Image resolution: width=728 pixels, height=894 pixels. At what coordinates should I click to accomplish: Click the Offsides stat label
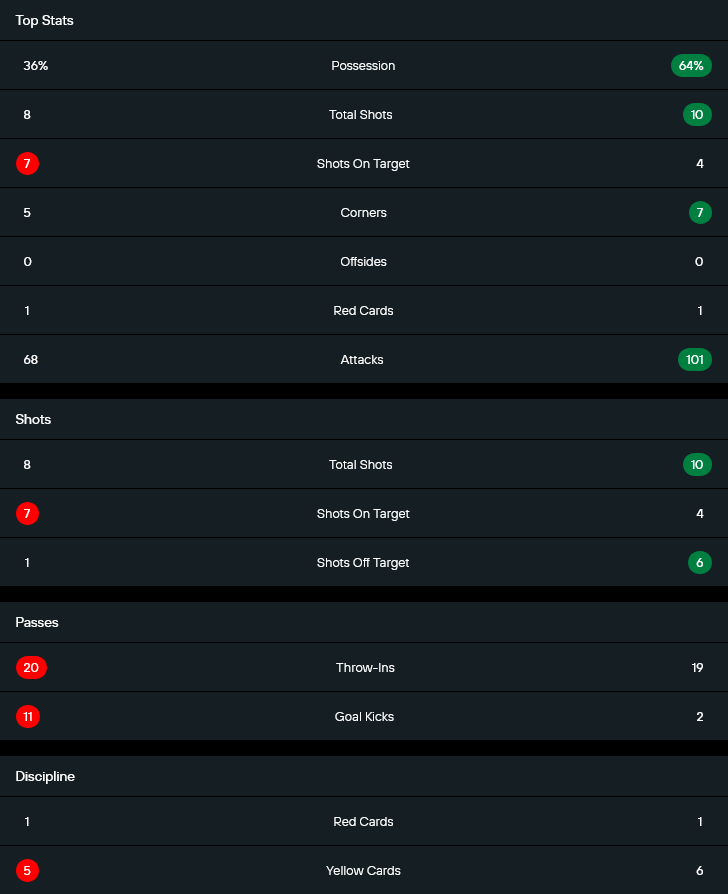click(363, 261)
